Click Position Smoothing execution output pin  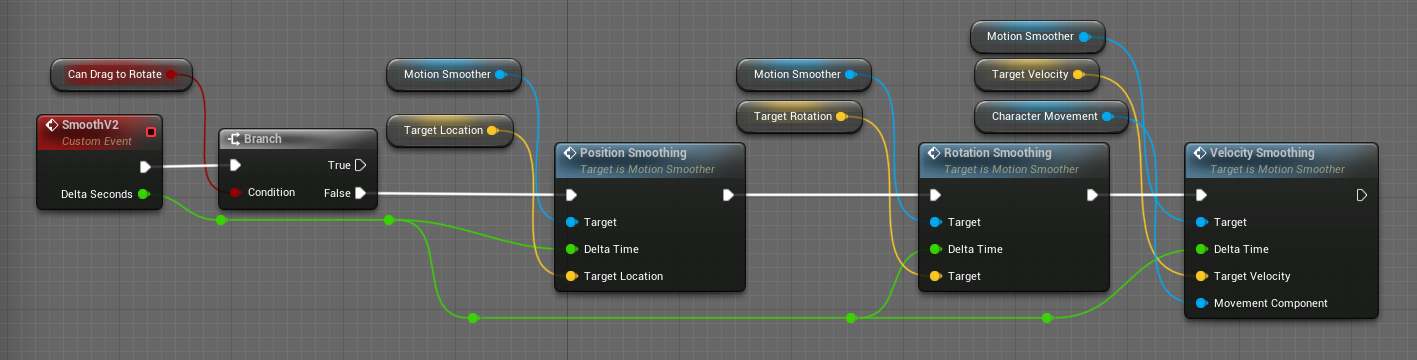click(729, 195)
